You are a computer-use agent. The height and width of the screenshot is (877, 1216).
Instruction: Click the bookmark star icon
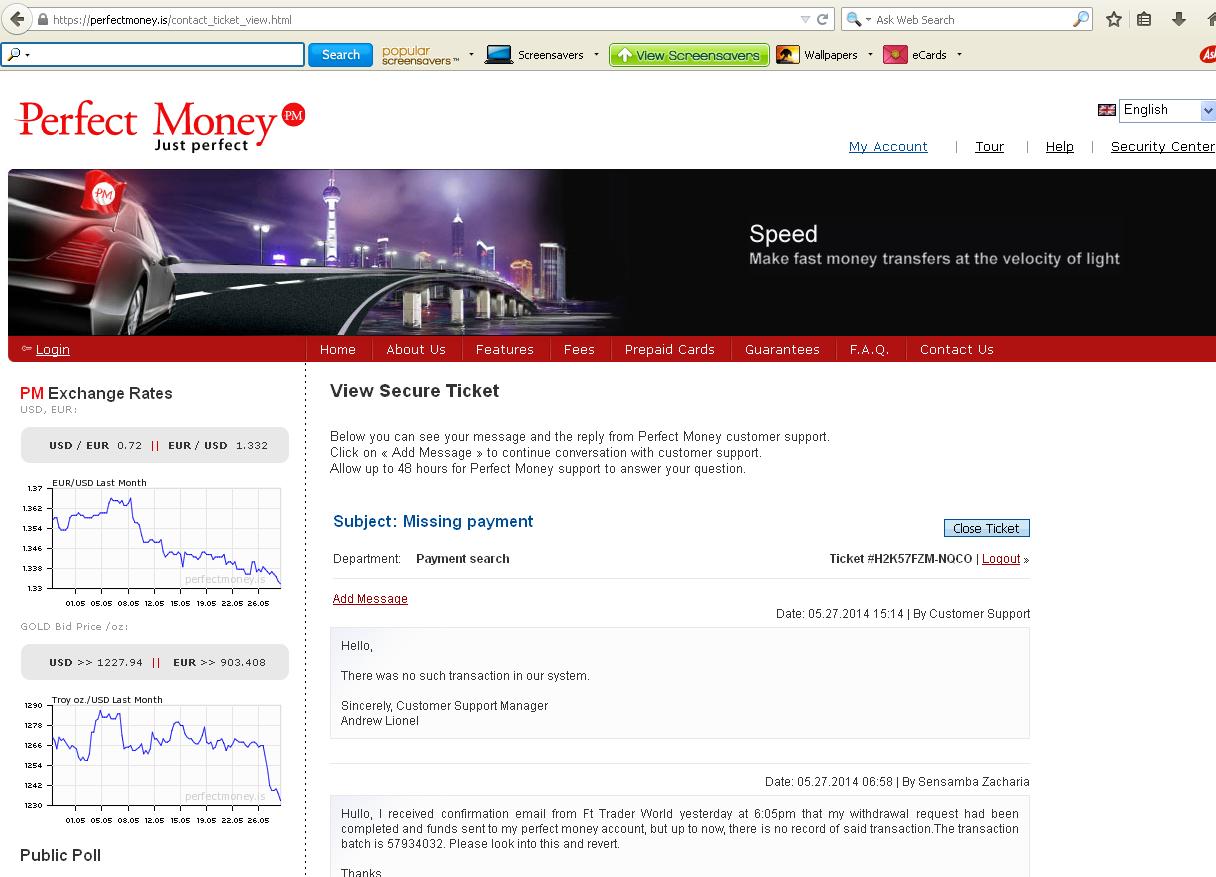pyautogui.click(x=1113, y=19)
